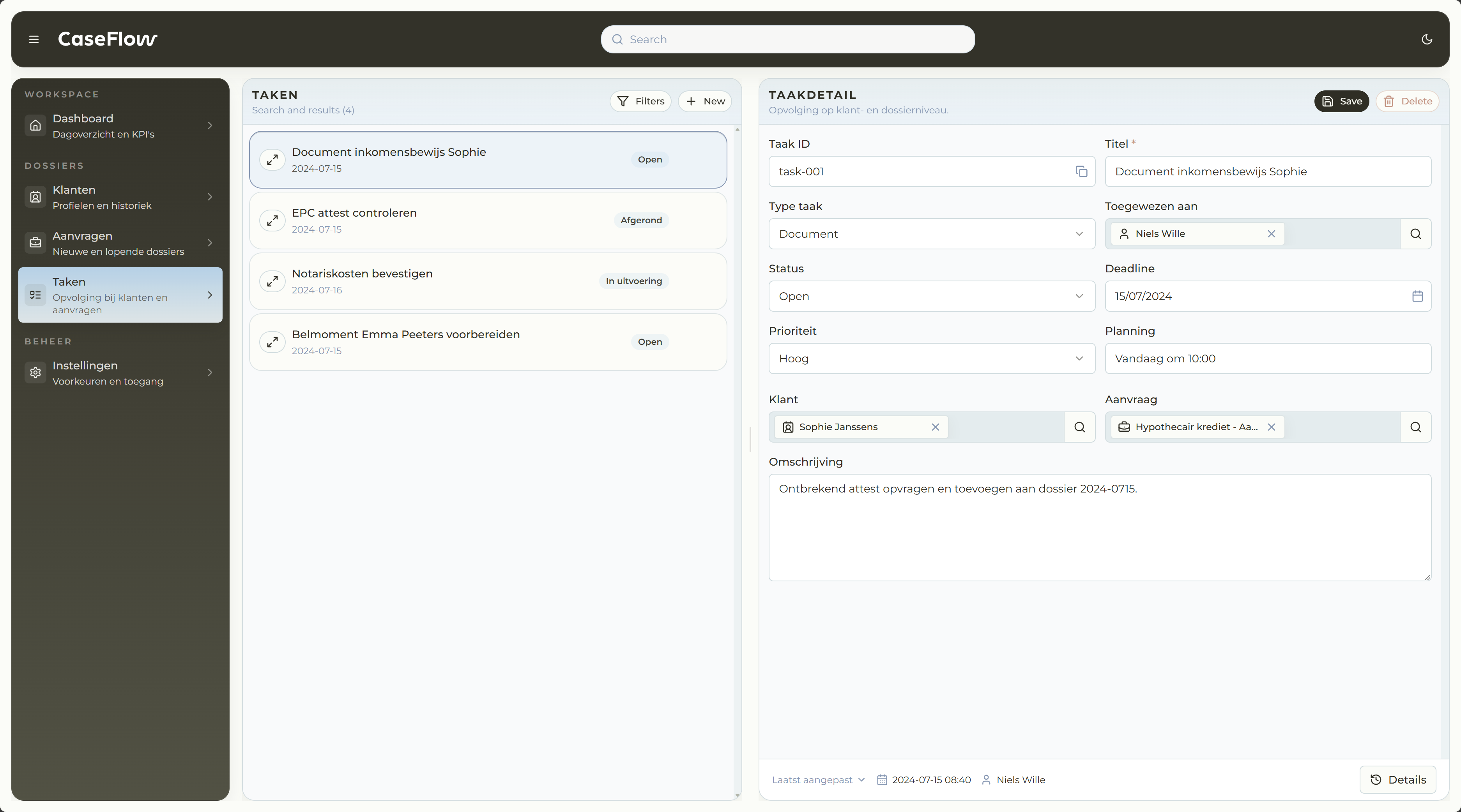
Task: Click the CaseFlow logo
Action: click(x=108, y=39)
